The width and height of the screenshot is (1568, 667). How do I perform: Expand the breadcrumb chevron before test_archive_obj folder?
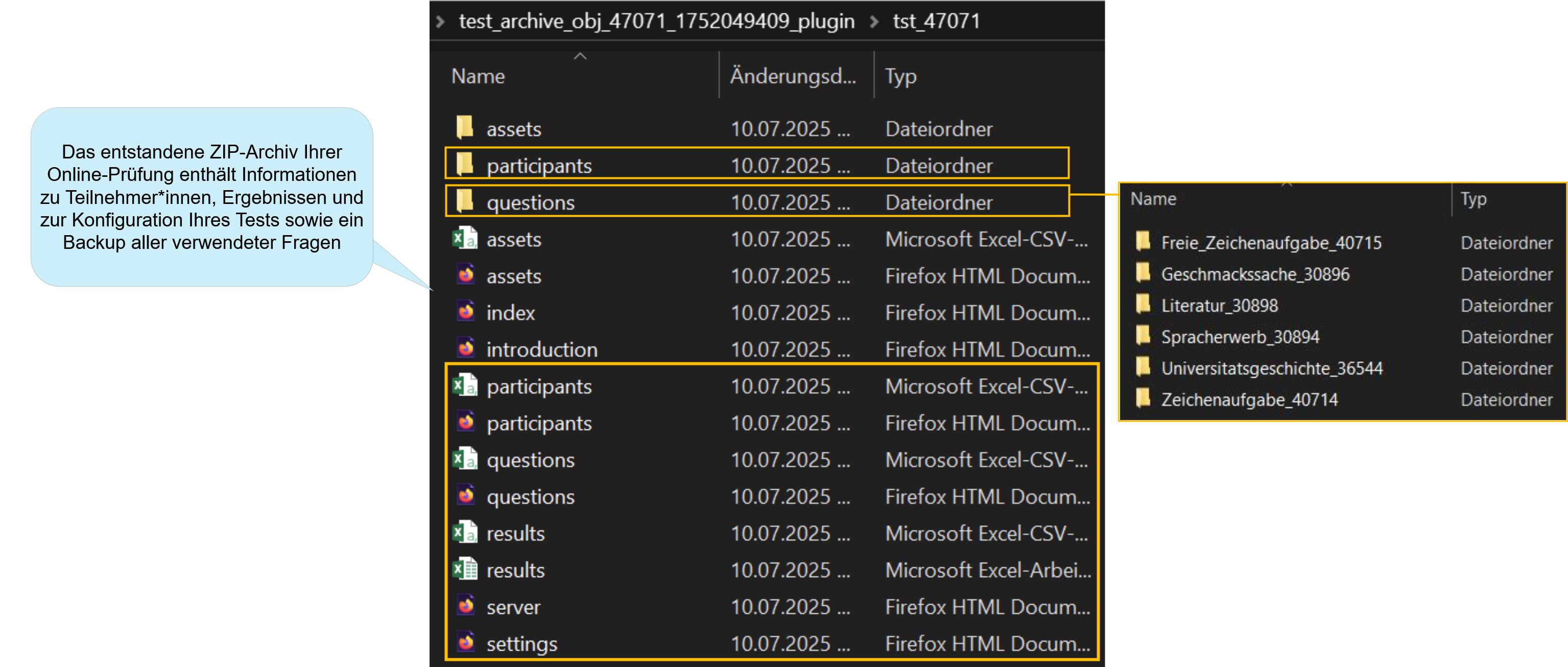pyautogui.click(x=440, y=22)
